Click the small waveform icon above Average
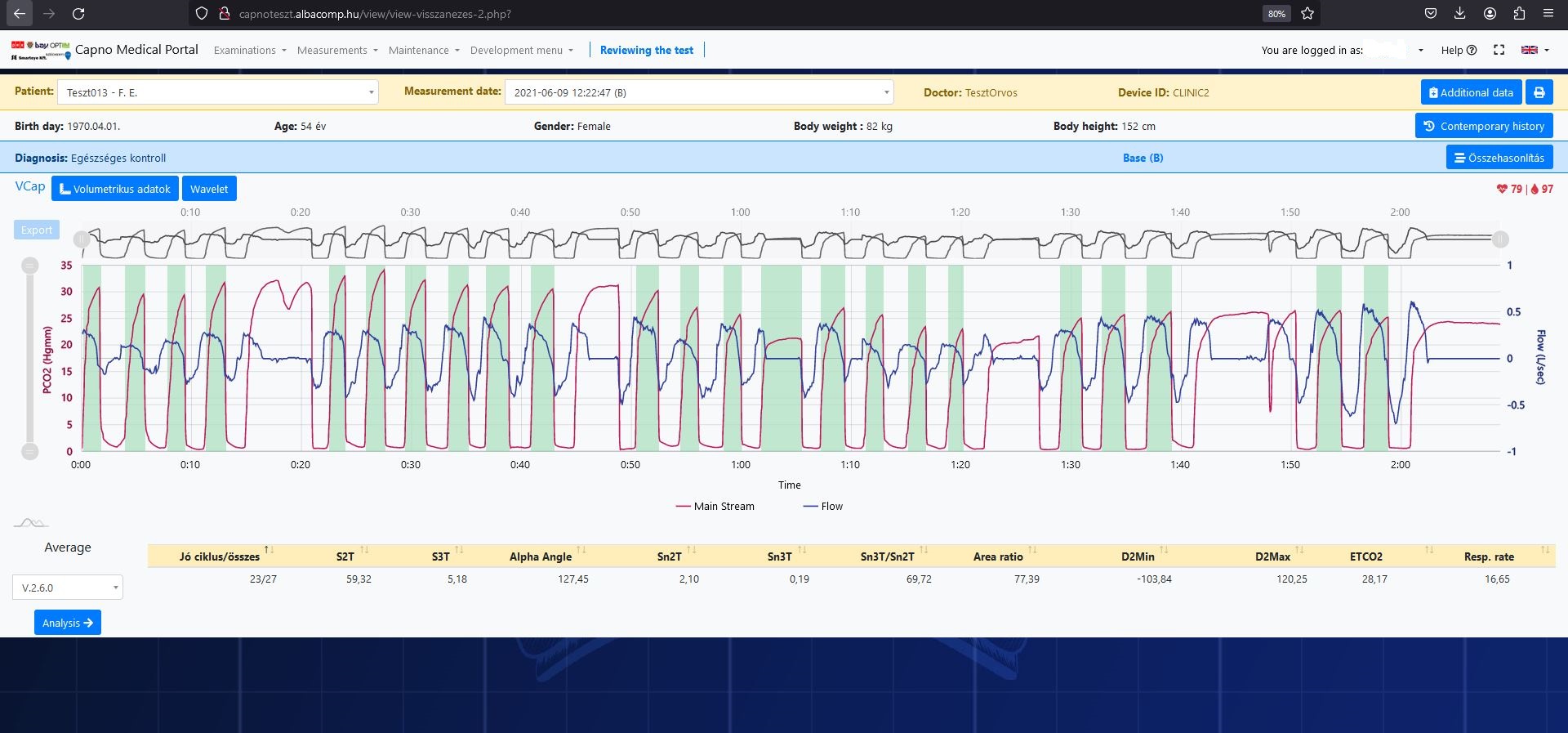1568x733 pixels. tap(31, 523)
